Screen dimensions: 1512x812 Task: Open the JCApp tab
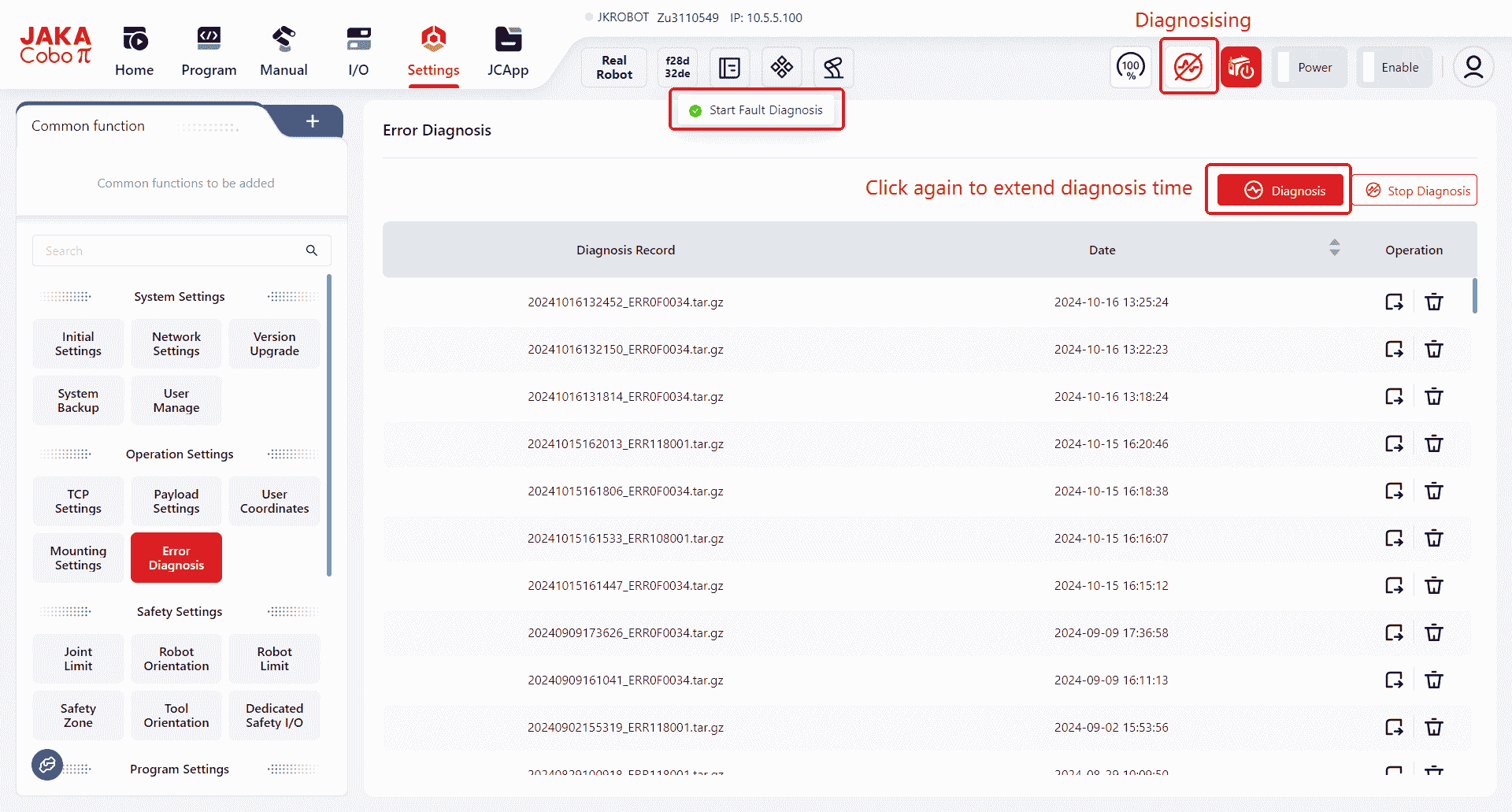point(508,52)
